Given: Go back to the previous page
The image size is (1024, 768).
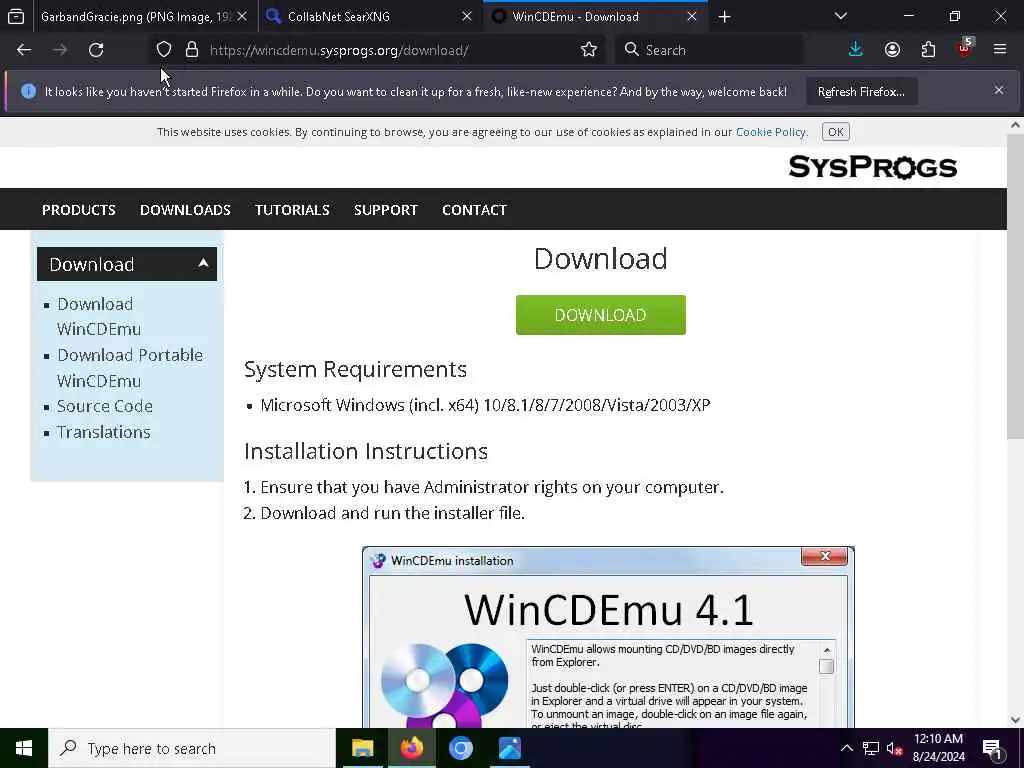Looking at the screenshot, I should tap(24, 50).
